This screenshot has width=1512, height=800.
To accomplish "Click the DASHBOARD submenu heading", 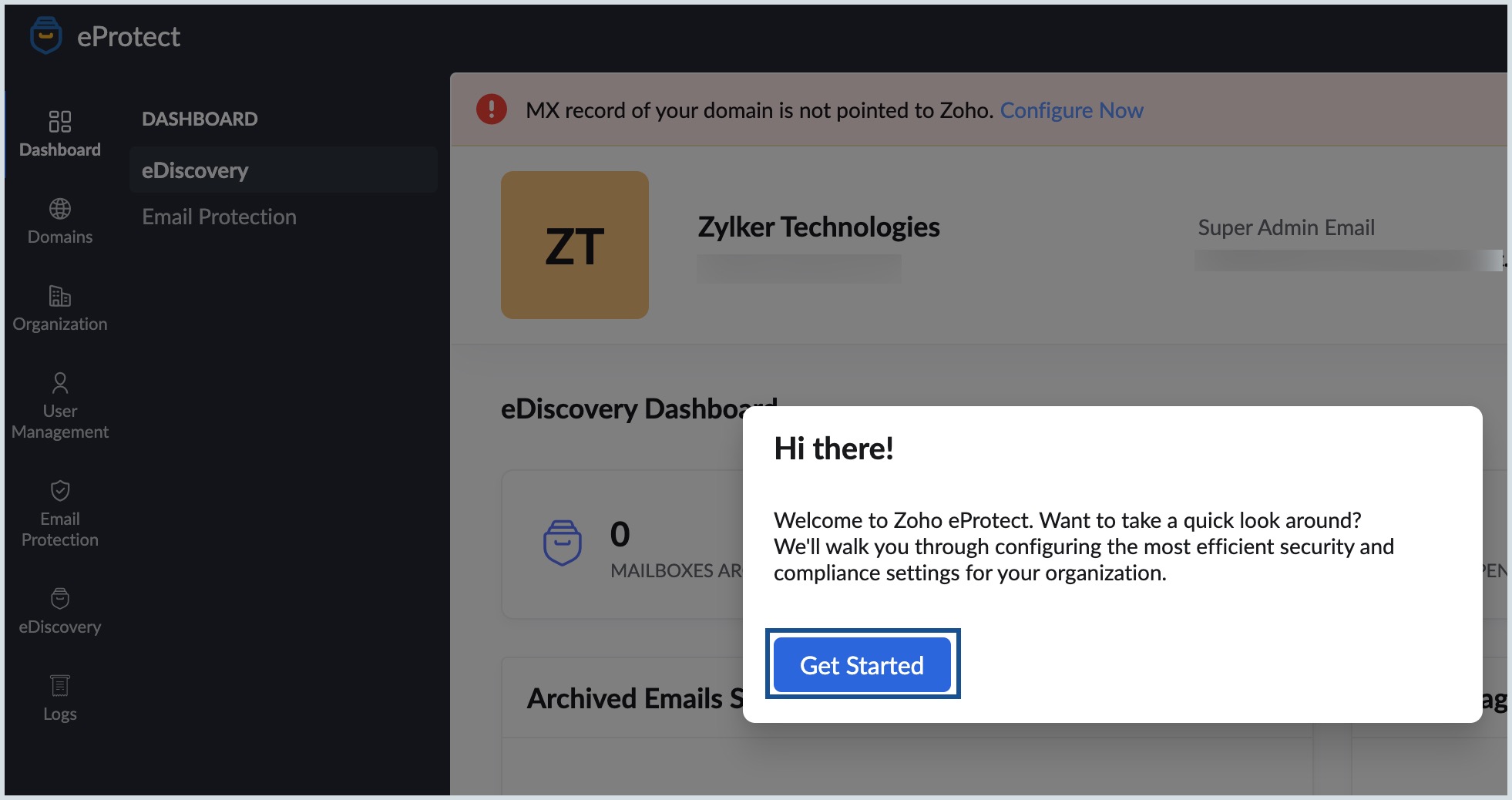I will tap(200, 119).
